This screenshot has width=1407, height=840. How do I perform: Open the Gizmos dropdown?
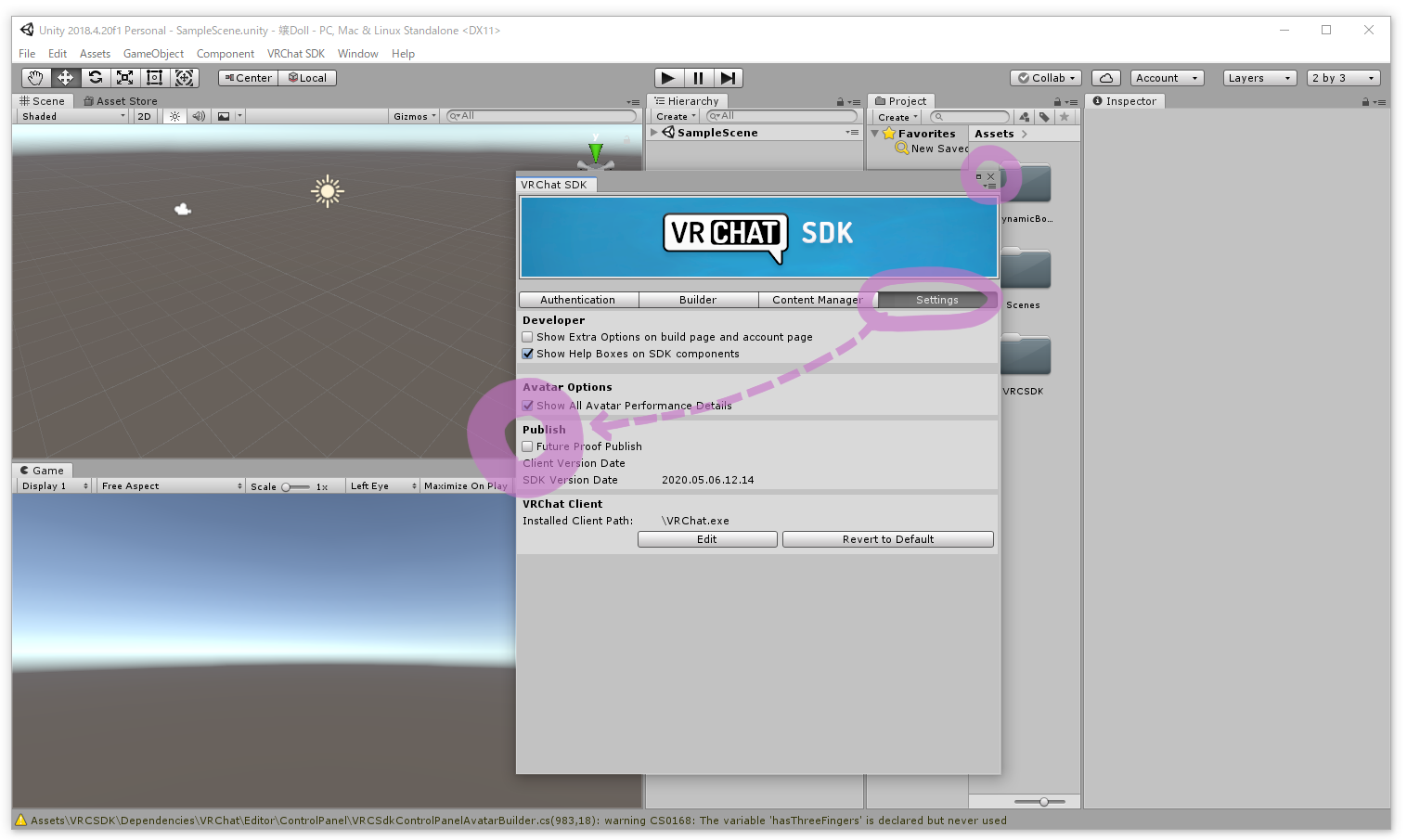pyautogui.click(x=414, y=116)
